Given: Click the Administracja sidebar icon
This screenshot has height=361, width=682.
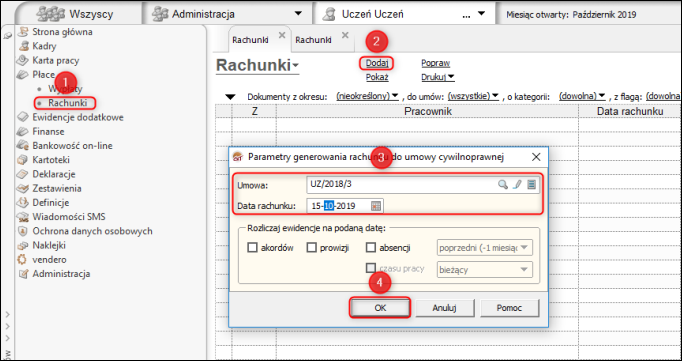Looking at the screenshot, I should [23, 274].
